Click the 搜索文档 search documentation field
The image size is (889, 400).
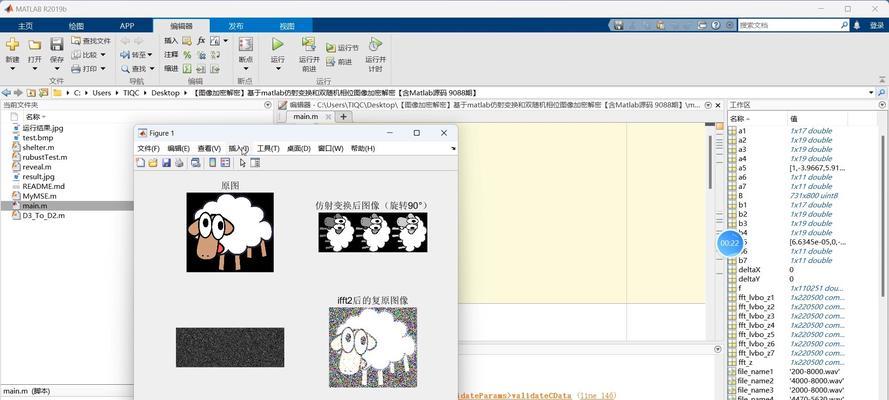point(788,25)
